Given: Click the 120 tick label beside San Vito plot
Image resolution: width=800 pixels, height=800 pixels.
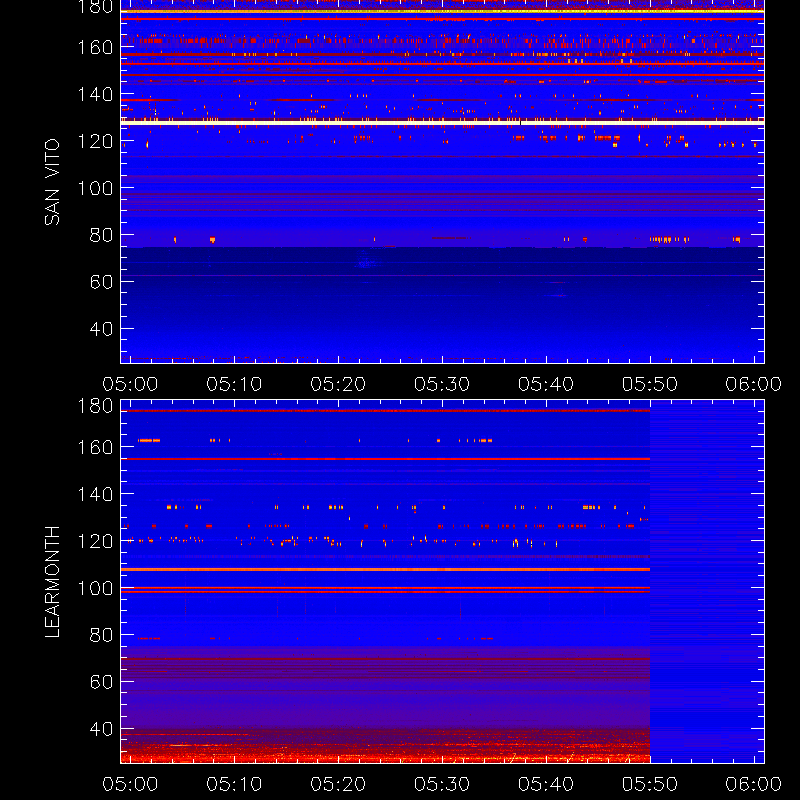Looking at the screenshot, I should 95,141.
